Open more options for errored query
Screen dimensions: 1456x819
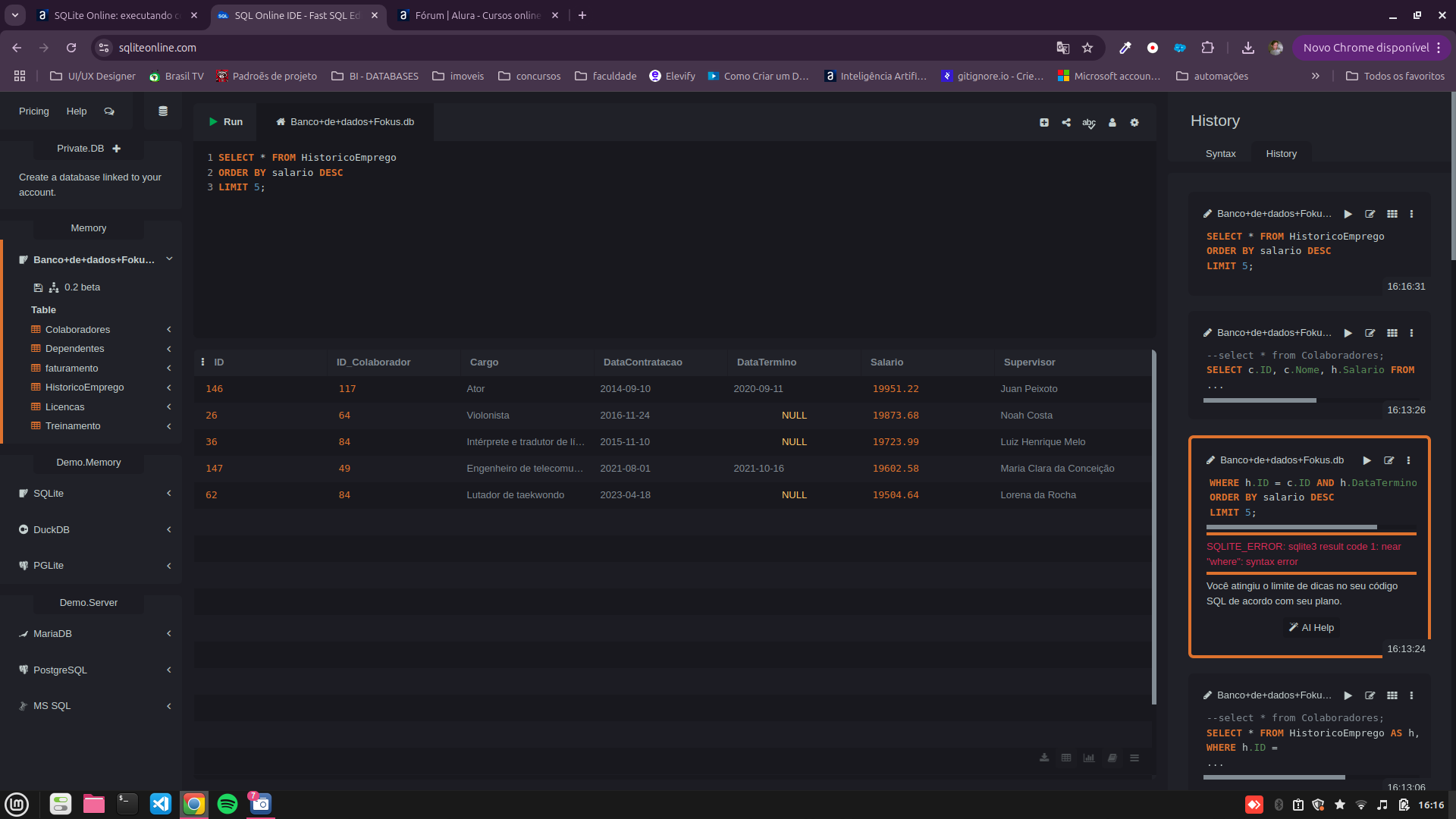(1408, 460)
